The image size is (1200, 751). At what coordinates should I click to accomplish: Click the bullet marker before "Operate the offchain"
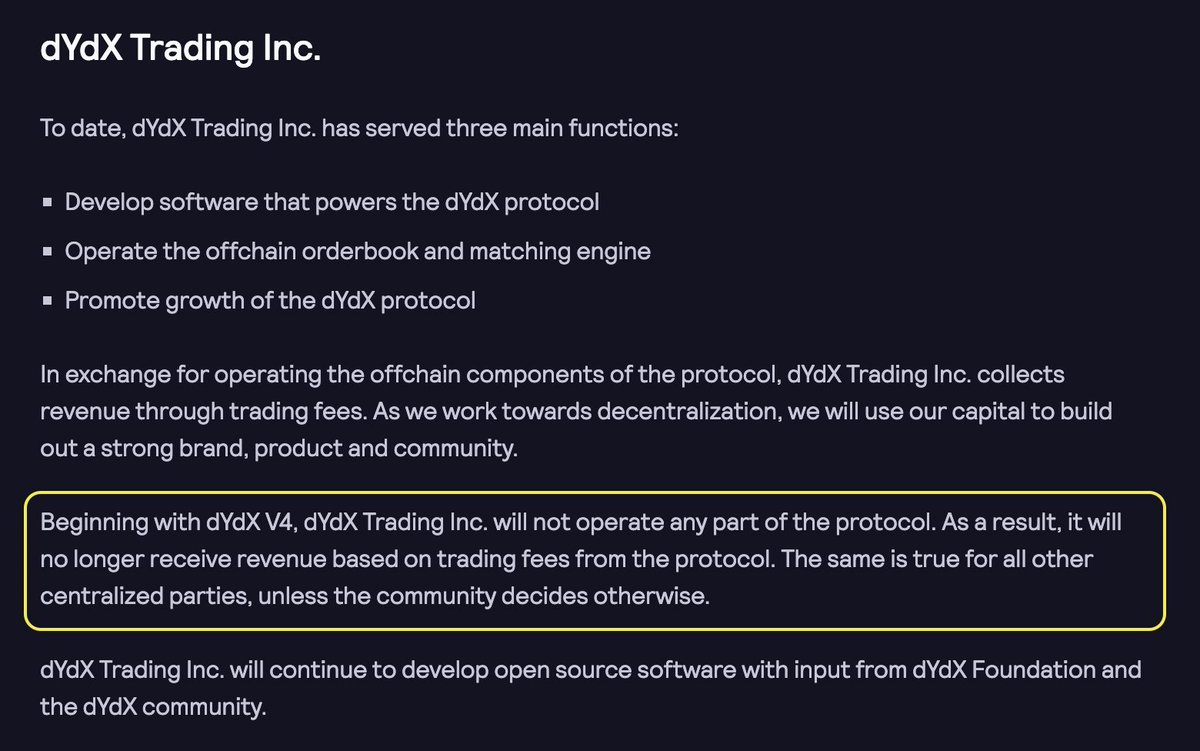pyautogui.click(x=47, y=252)
